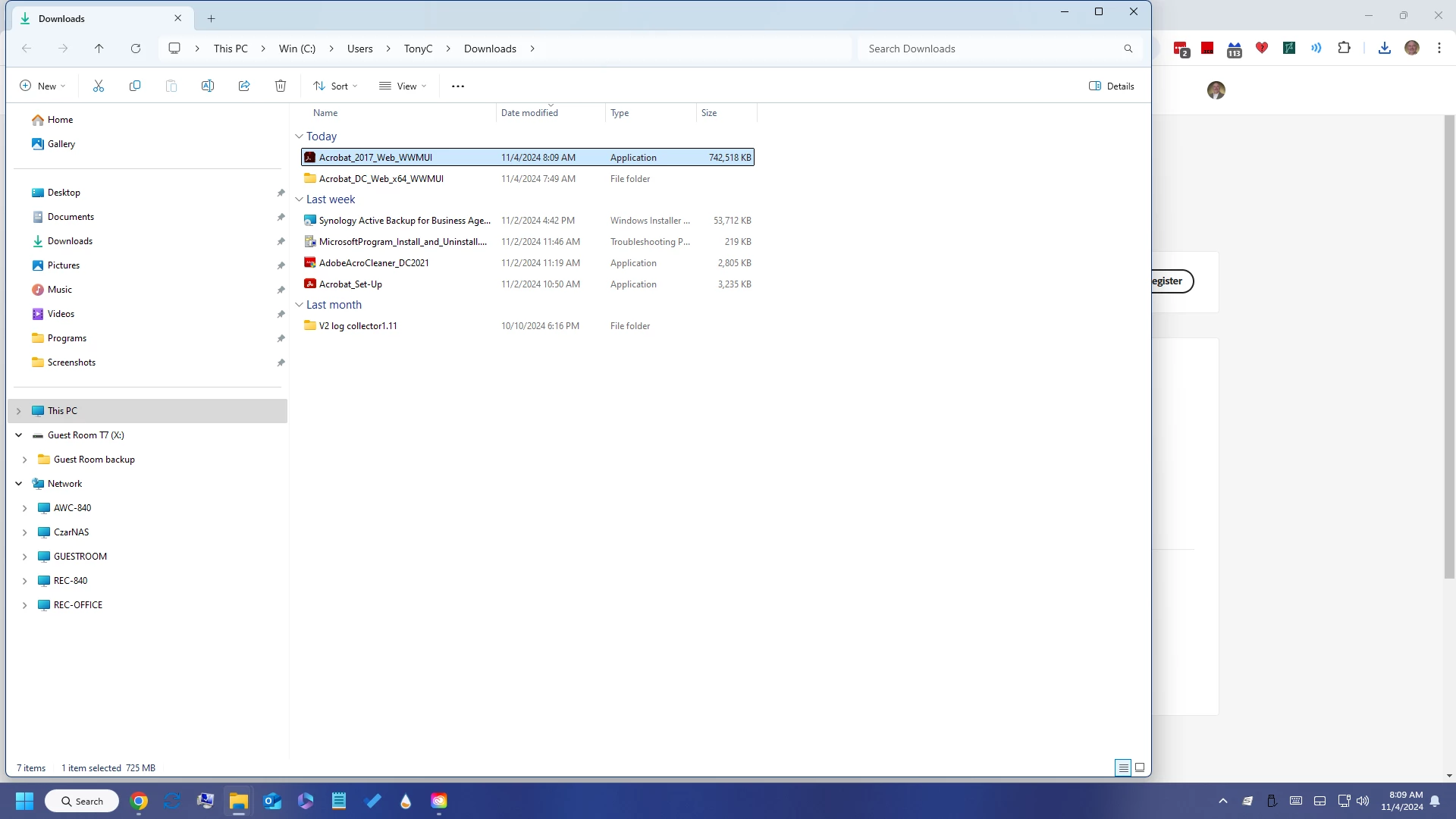Select Users in the address breadcrumb
Viewport: 1456px width, 819px height.
[359, 49]
